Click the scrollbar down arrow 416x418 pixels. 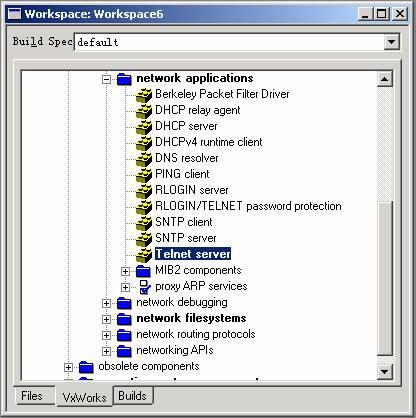tap(385, 371)
